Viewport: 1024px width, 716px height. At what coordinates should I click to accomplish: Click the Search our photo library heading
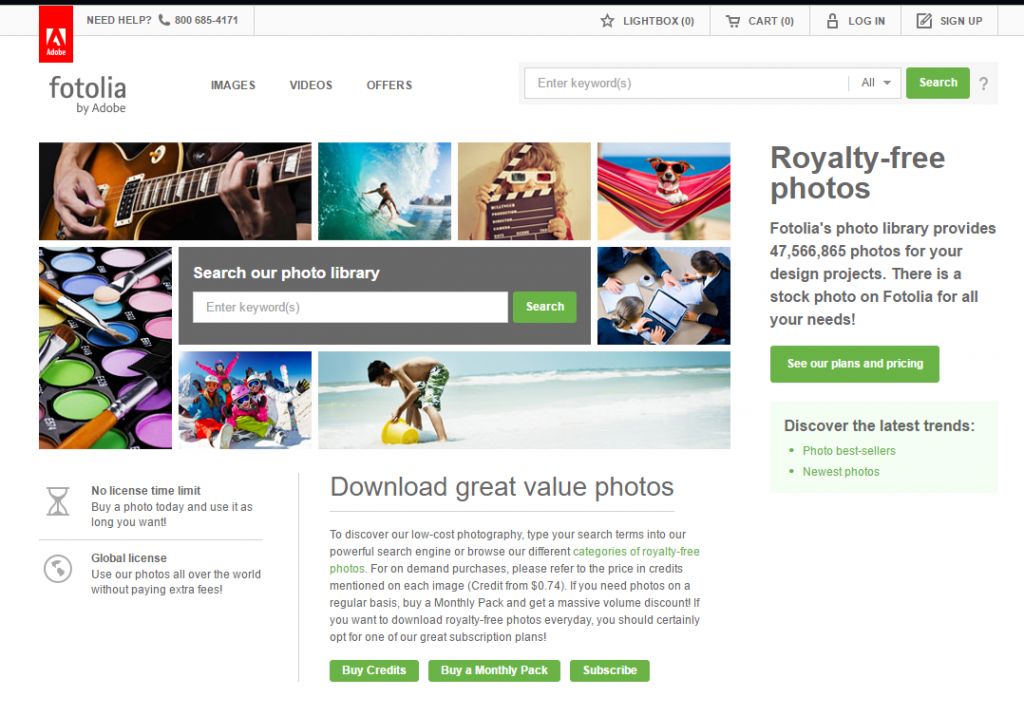click(x=286, y=273)
